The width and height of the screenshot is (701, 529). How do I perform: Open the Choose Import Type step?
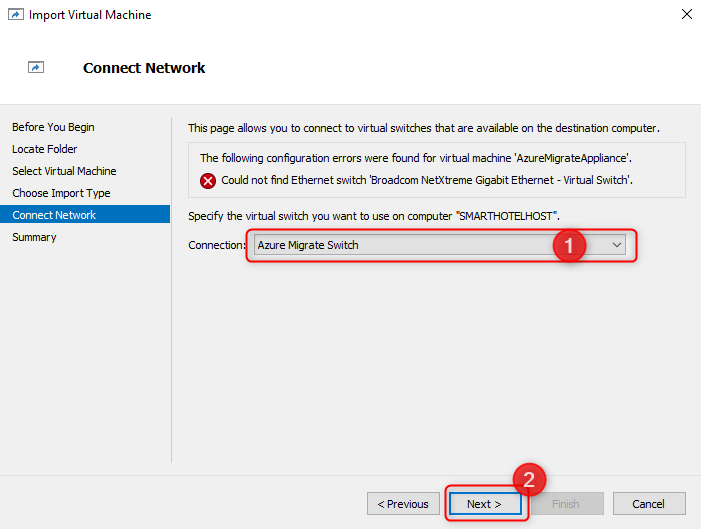pyautogui.click(x=61, y=193)
